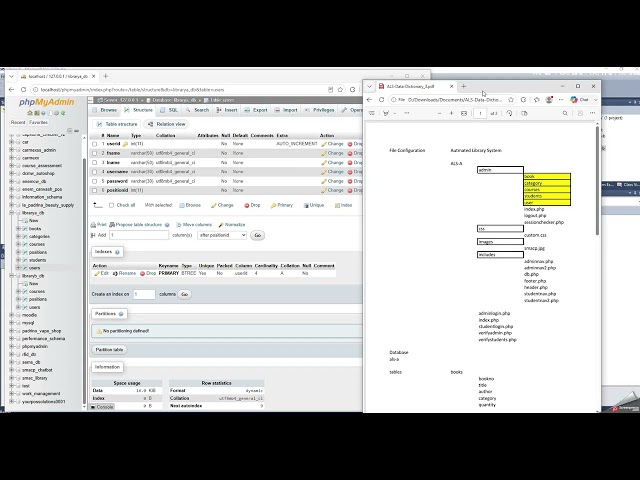The height and width of the screenshot is (480, 640).
Task: Open the books table in tree
Action: (x=35, y=229)
